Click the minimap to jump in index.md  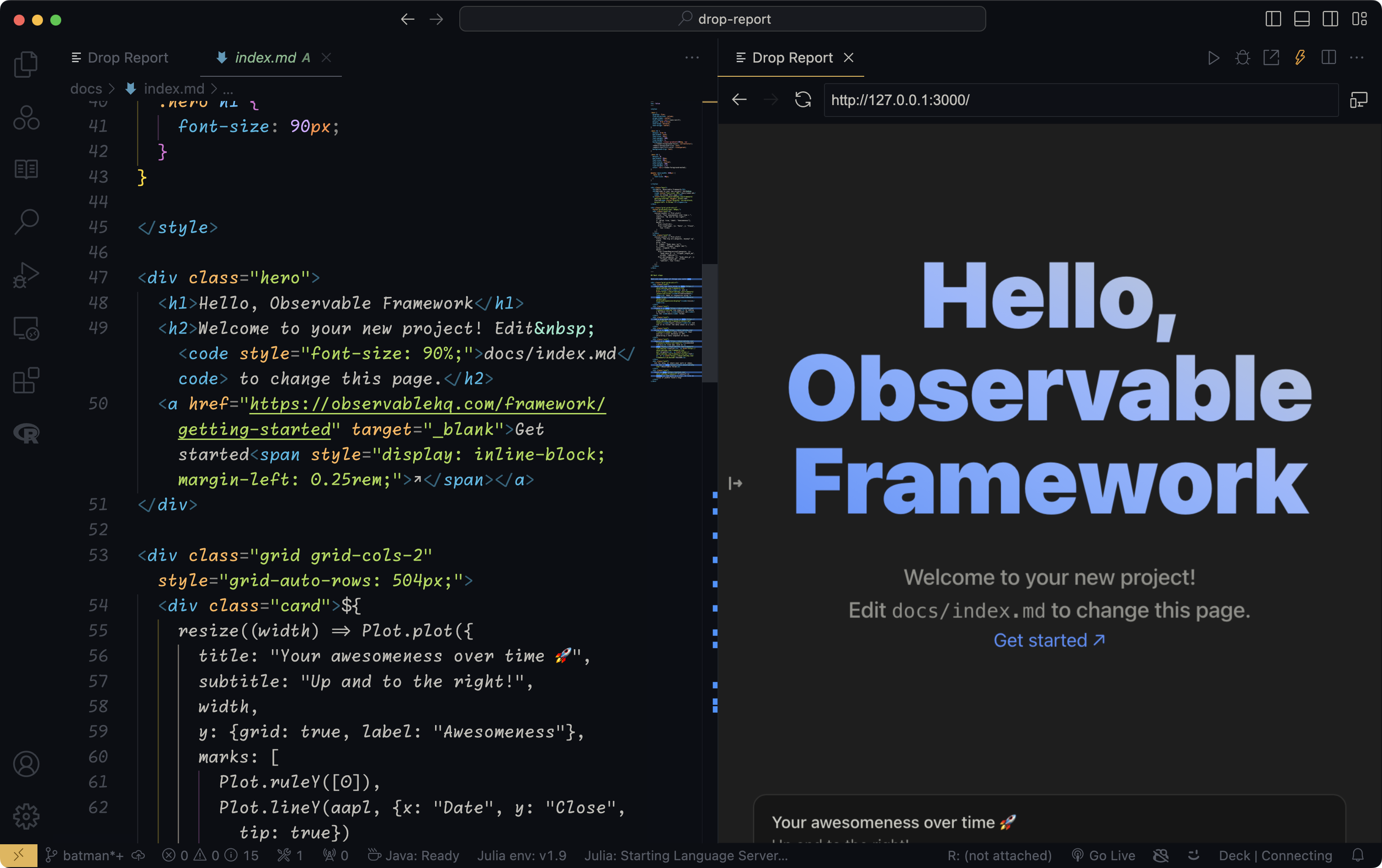(675, 241)
